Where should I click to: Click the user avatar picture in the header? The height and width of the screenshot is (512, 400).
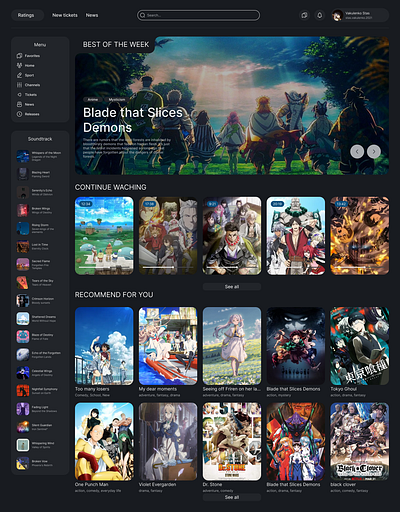(337, 15)
